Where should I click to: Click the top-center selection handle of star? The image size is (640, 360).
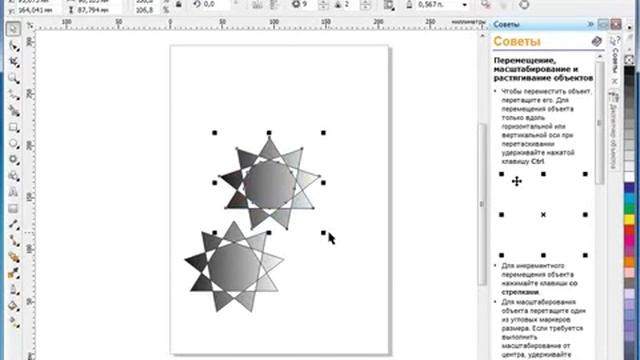point(269,133)
